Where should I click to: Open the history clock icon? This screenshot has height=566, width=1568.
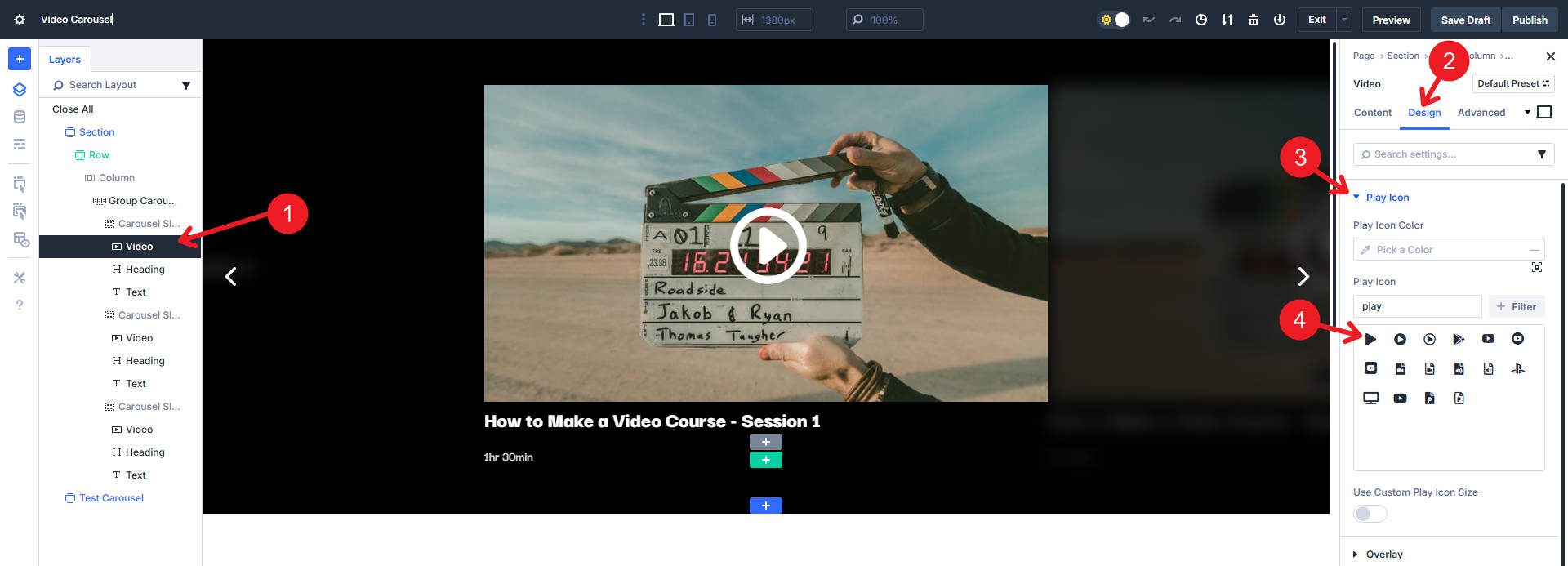tap(1200, 20)
